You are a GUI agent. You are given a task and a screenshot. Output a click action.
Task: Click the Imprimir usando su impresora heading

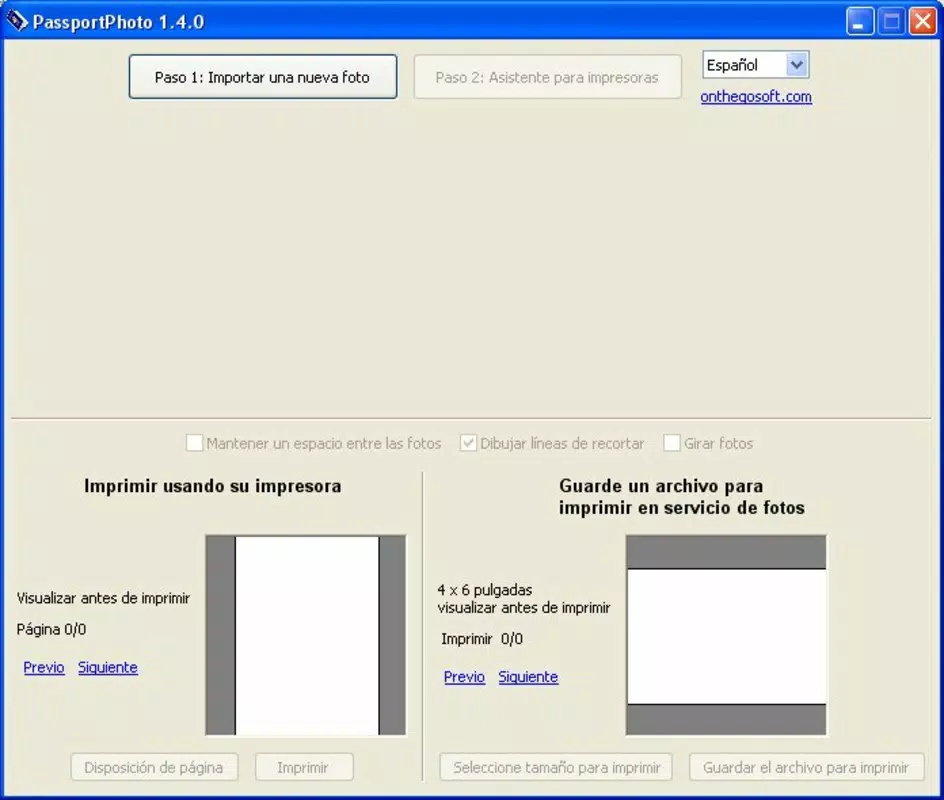(213, 486)
